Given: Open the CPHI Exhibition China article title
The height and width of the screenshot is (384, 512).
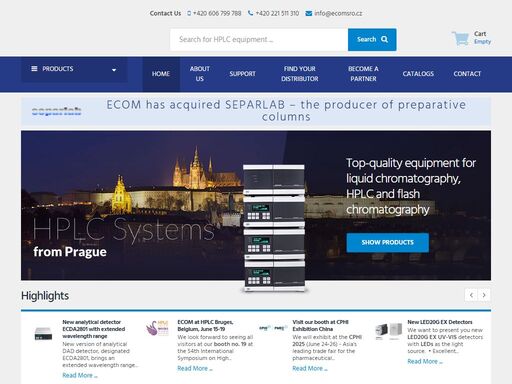Looking at the screenshot, I should coord(320,325).
